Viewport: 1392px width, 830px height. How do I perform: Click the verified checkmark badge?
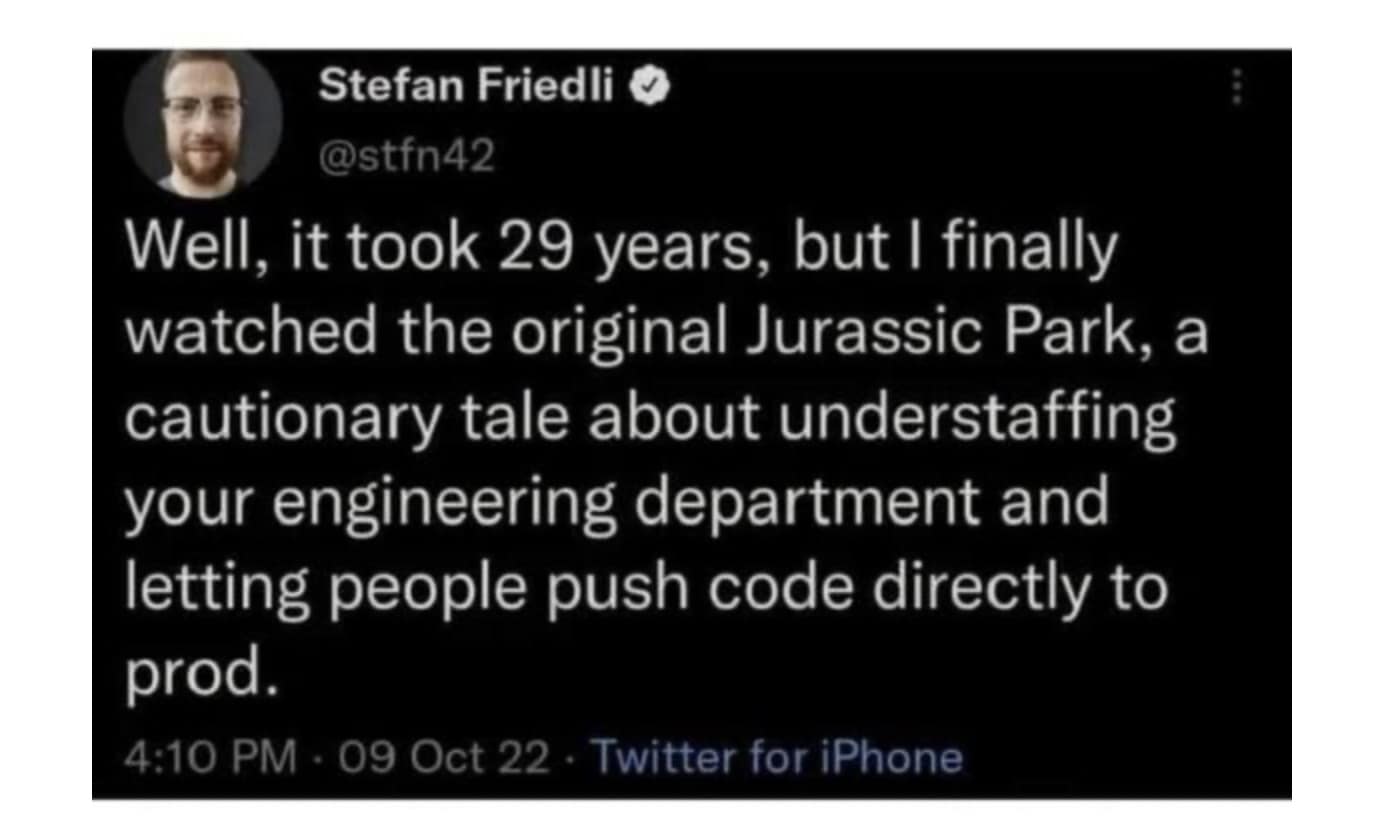(x=649, y=90)
